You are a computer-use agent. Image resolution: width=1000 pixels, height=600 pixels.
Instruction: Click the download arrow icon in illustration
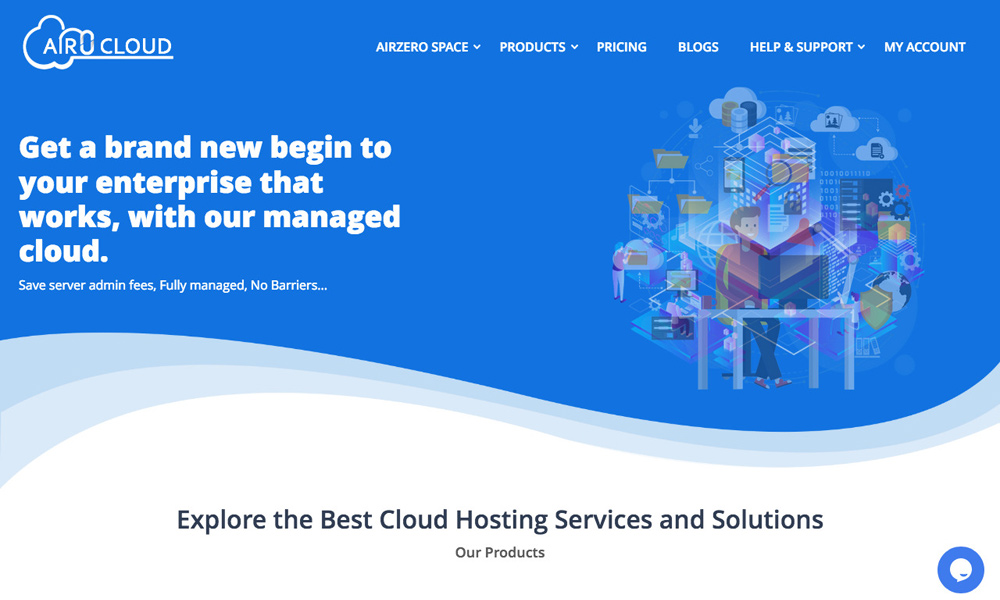pos(697,128)
